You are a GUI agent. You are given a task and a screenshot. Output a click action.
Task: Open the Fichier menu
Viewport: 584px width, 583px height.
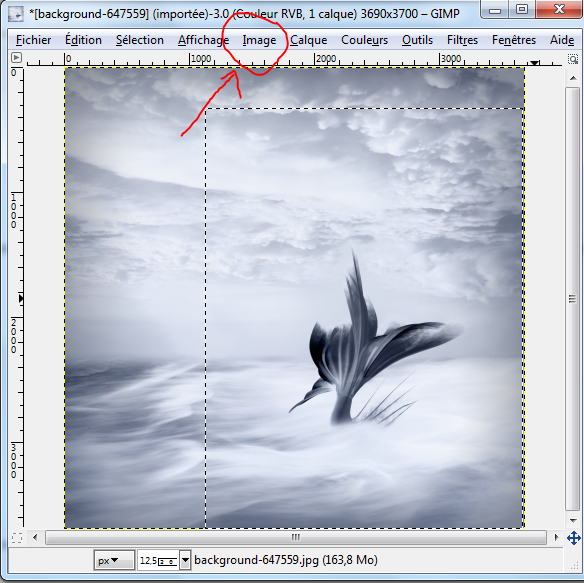(34, 40)
